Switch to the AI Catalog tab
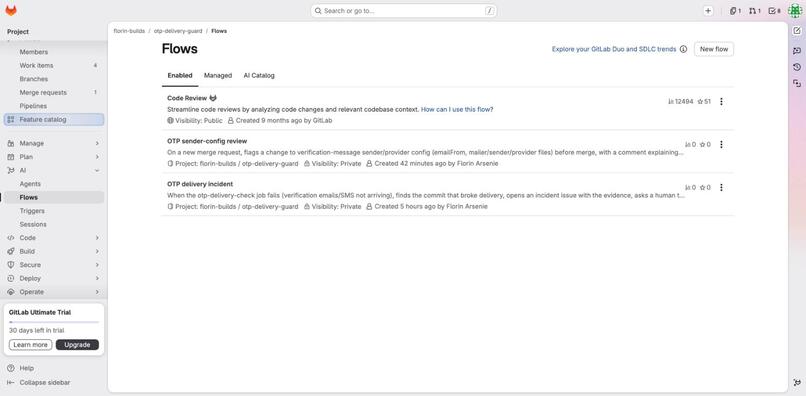 (x=259, y=76)
